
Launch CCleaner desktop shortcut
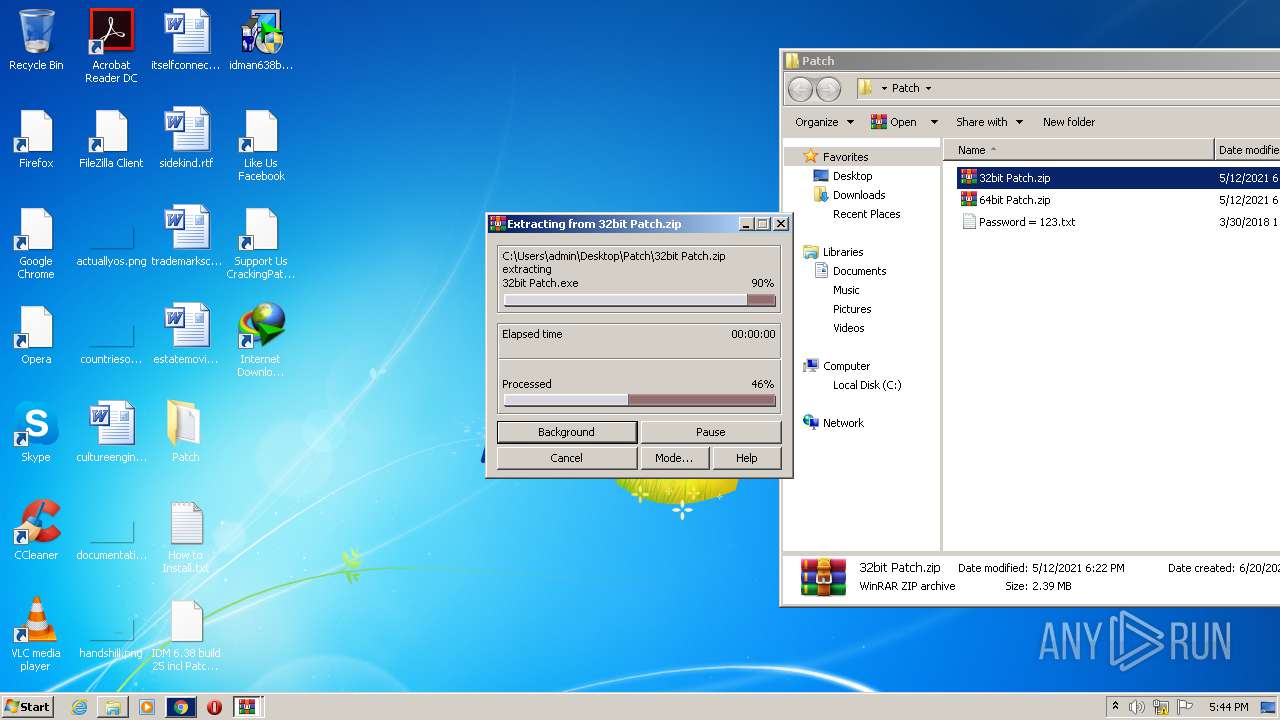pos(36,530)
